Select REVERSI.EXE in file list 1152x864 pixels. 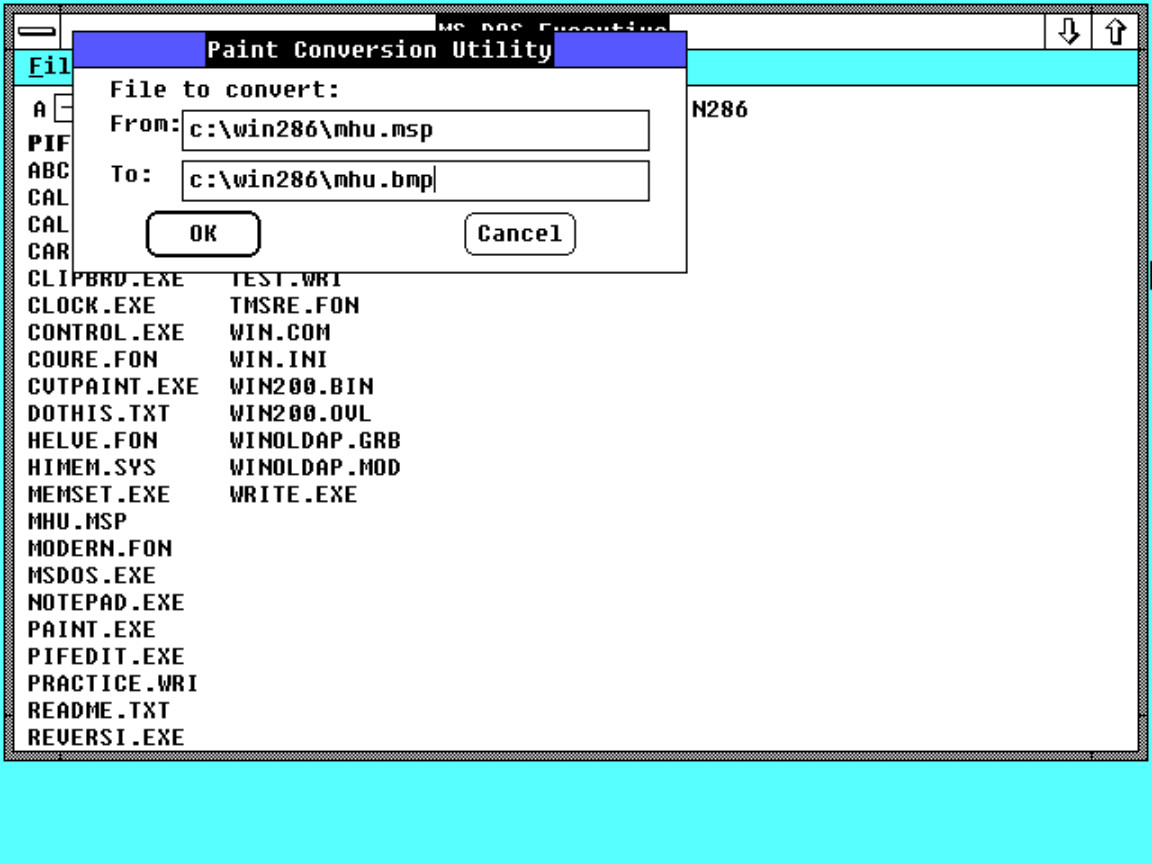coord(106,738)
